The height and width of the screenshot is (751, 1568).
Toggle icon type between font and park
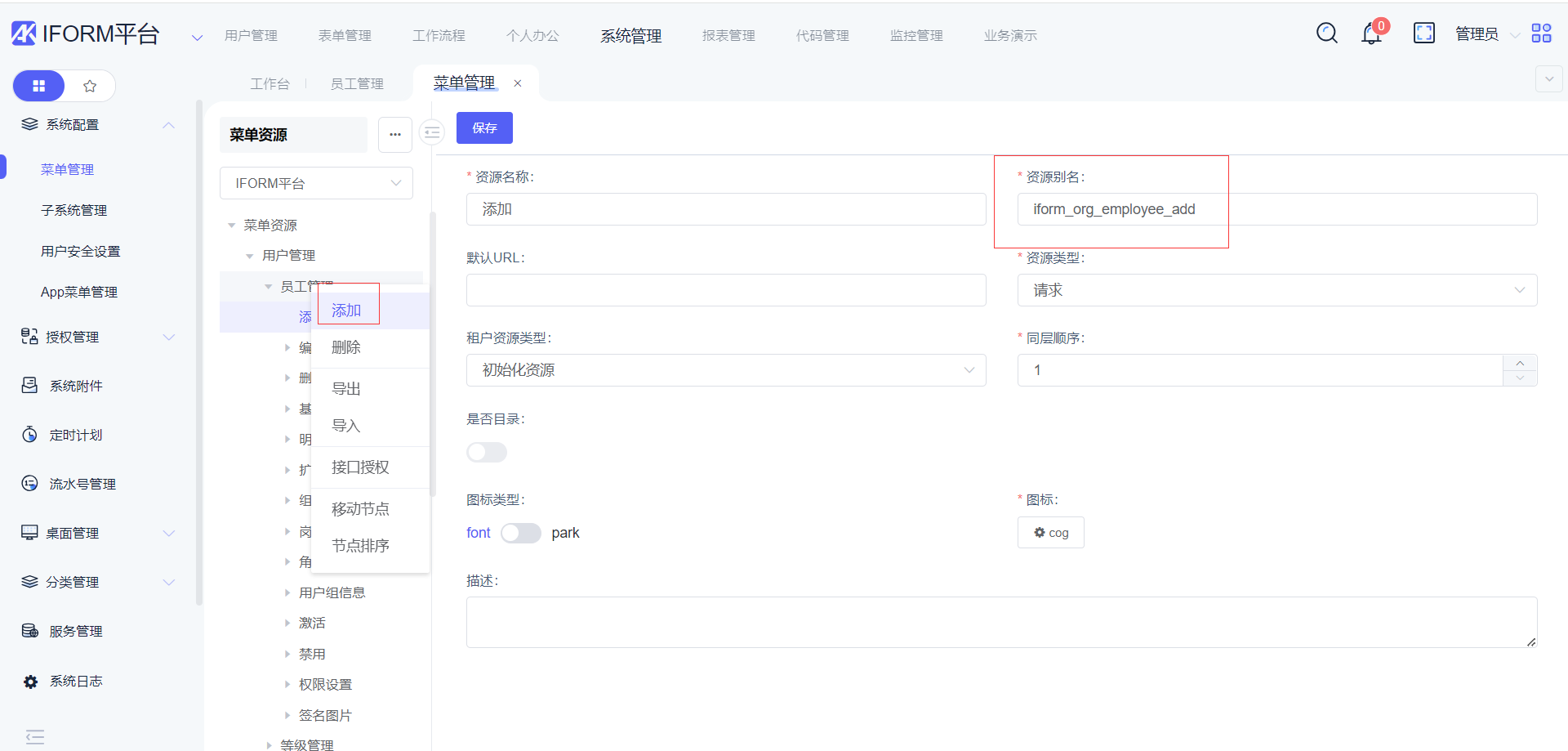click(520, 533)
